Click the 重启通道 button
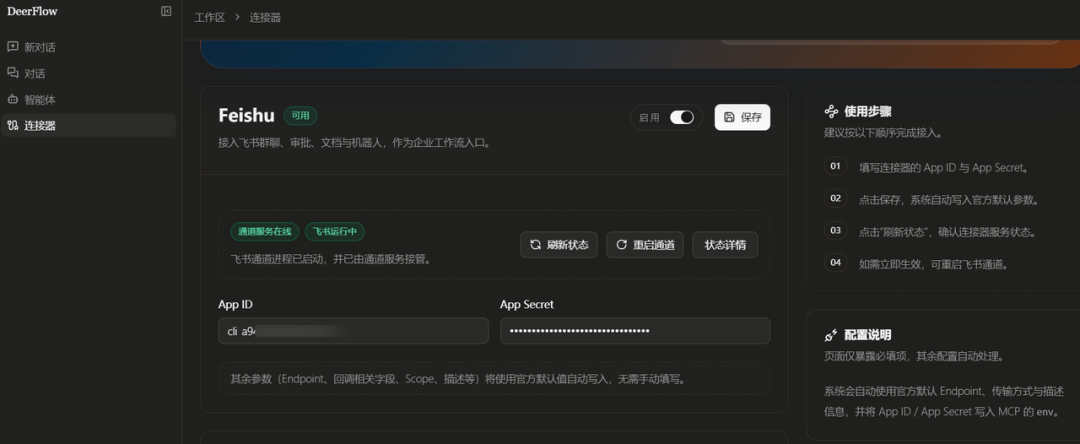1080x444 pixels. 645,244
